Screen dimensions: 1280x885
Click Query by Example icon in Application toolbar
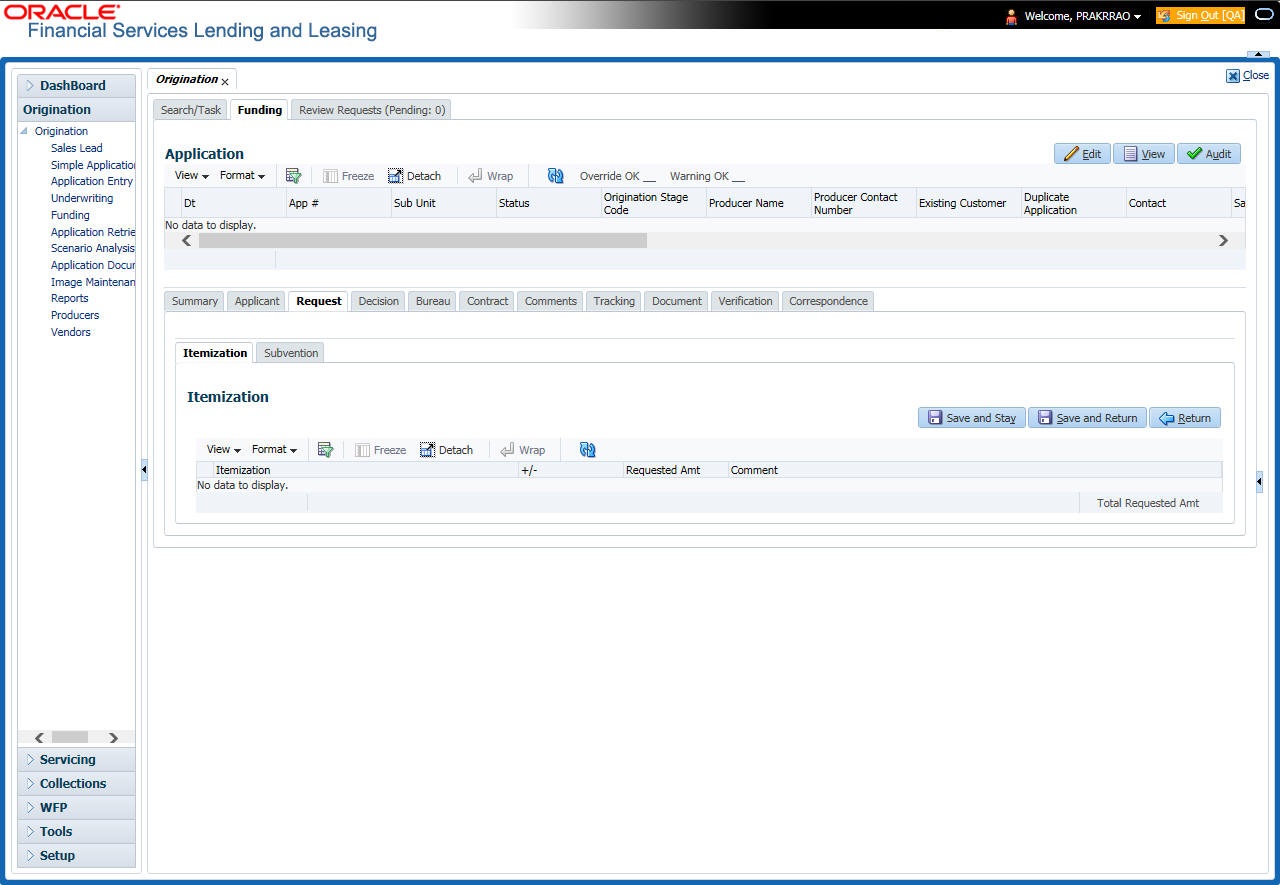click(x=294, y=176)
